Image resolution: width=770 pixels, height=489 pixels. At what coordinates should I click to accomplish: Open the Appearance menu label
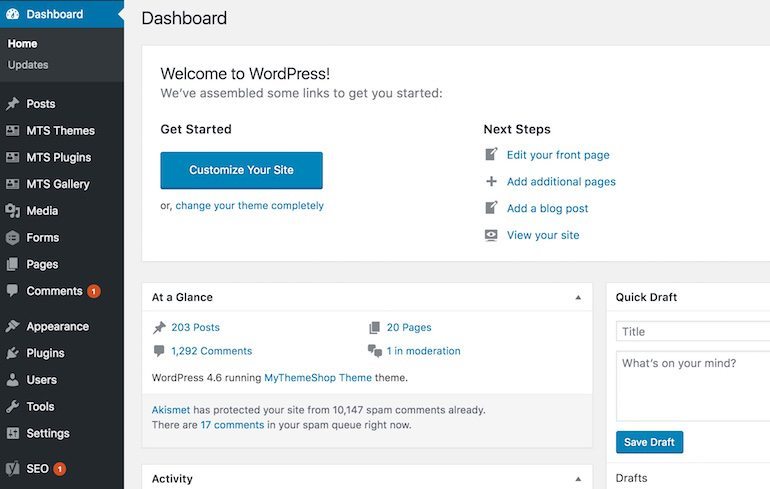[57, 326]
